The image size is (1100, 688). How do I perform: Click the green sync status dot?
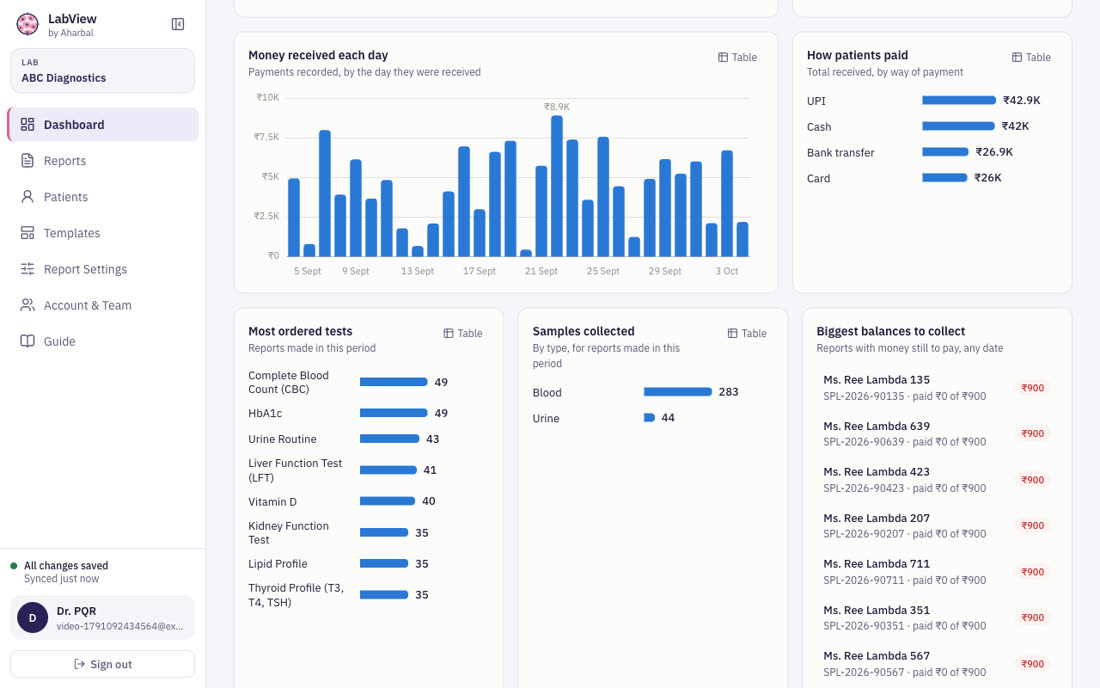point(13,566)
